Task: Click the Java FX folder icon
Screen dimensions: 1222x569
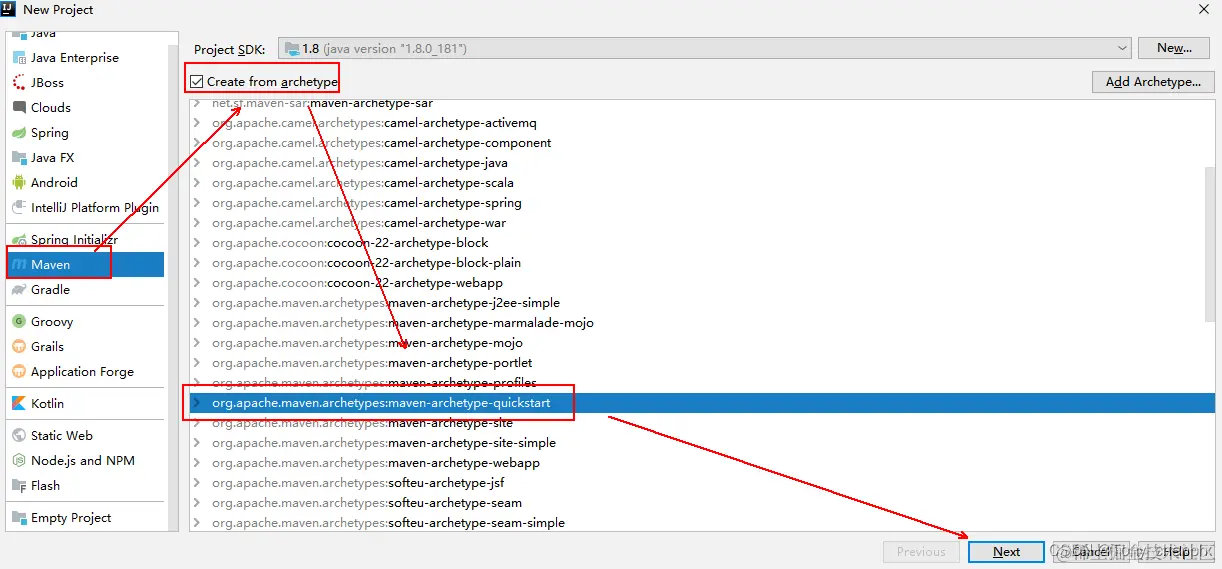Action: click(x=20, y=158)
